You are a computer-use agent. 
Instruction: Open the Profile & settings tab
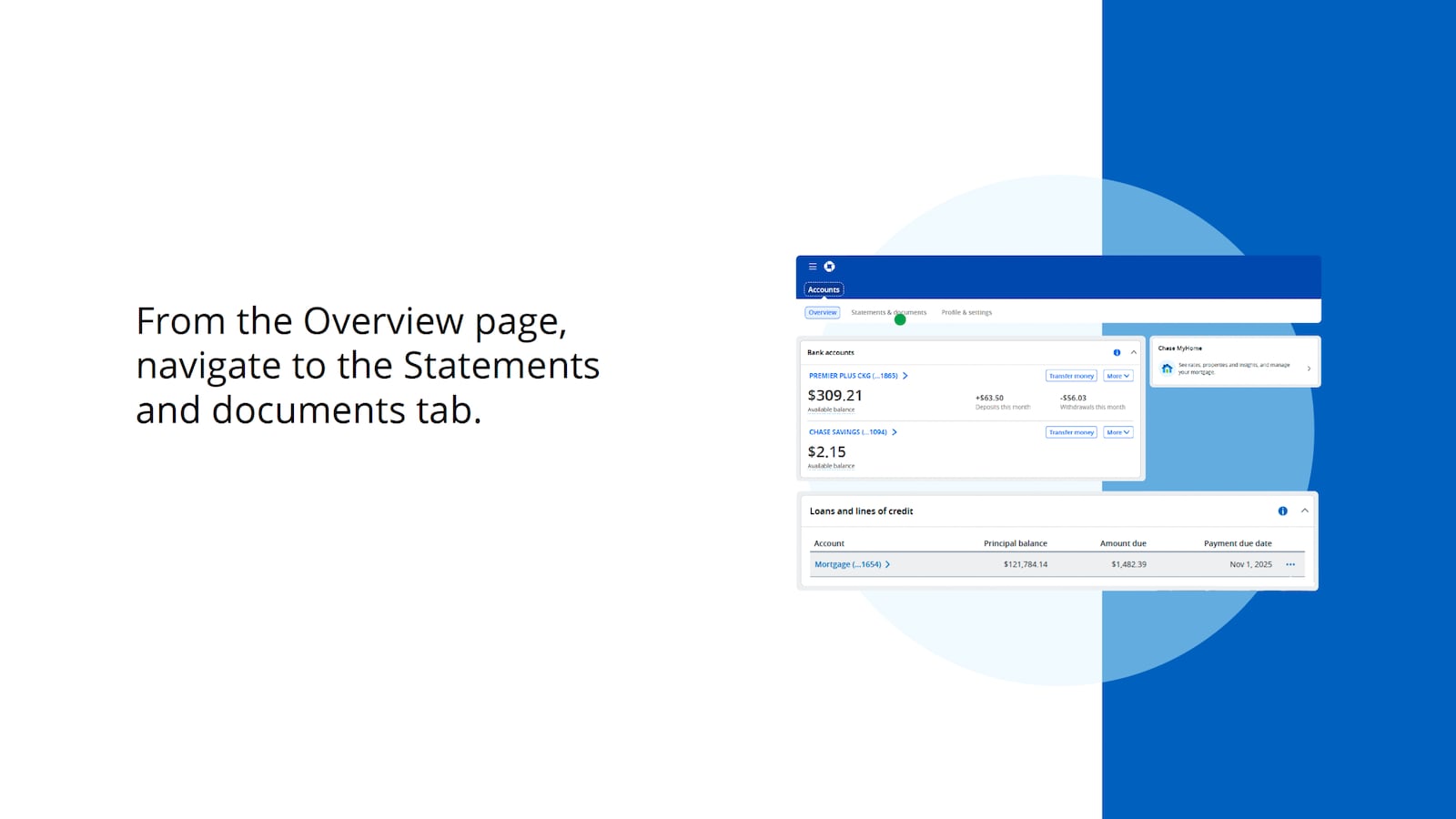966,312
